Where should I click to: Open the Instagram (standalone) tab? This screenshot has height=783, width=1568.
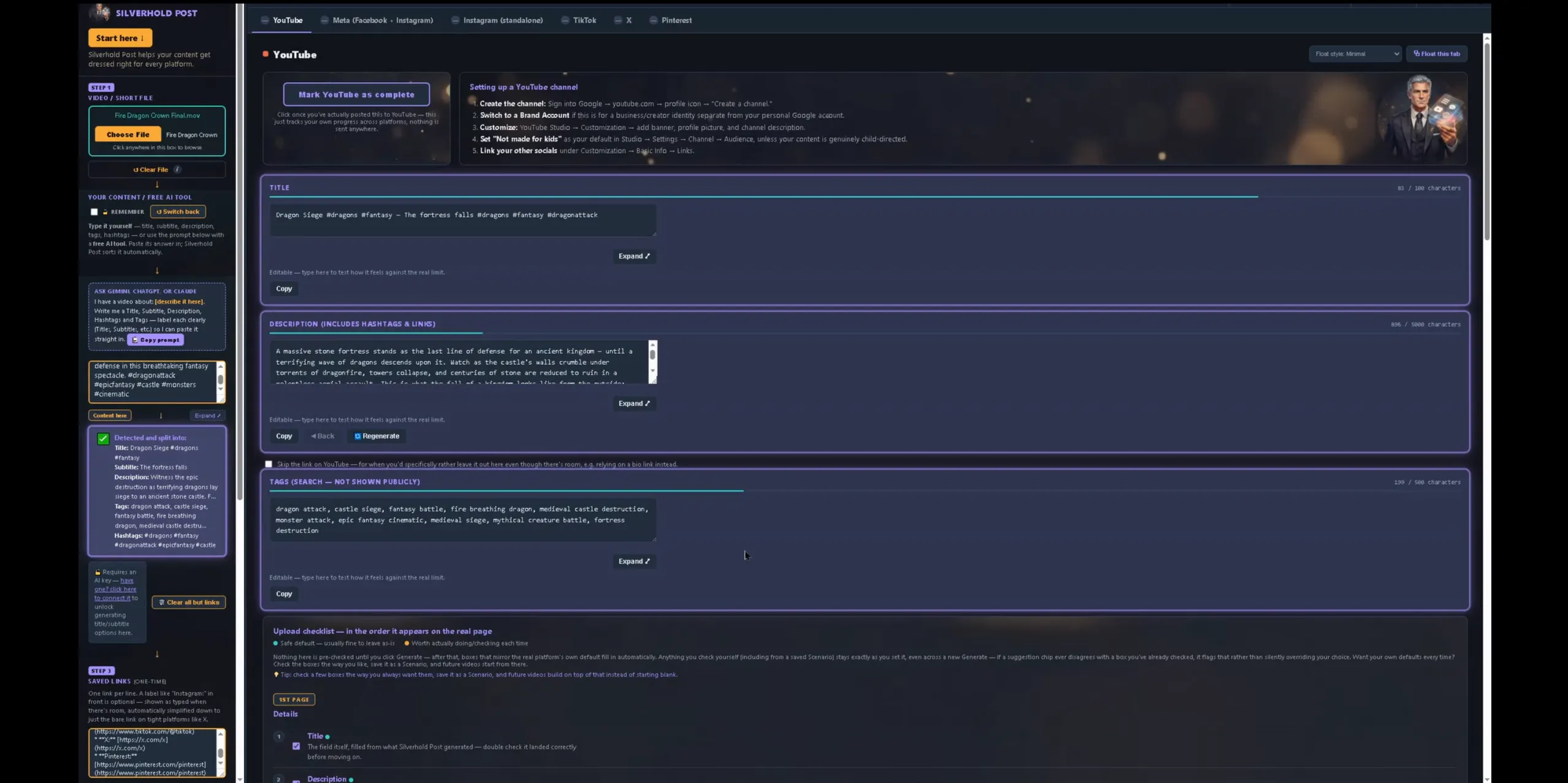coord(497,20)
